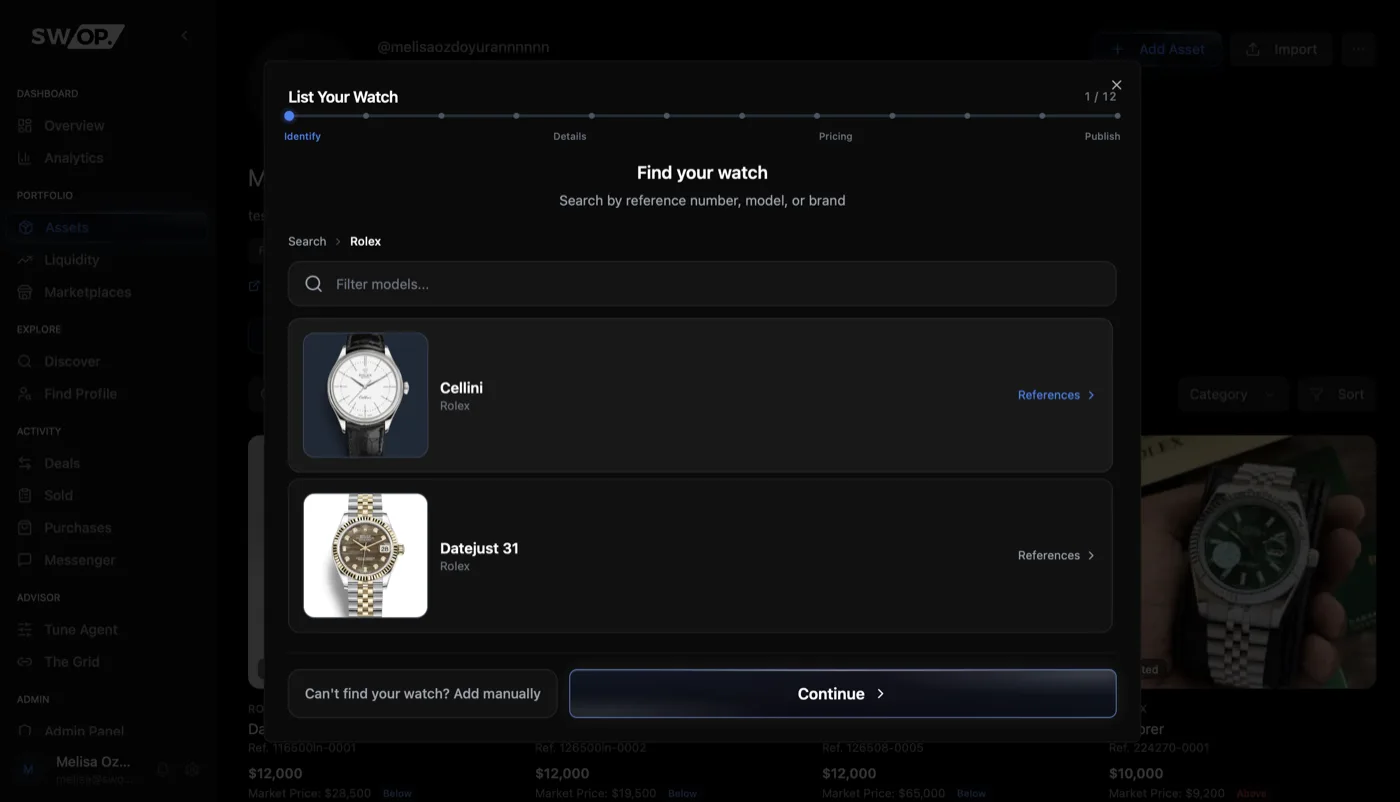Collapse the sidebar with the chevron

(x=184, y=36)
